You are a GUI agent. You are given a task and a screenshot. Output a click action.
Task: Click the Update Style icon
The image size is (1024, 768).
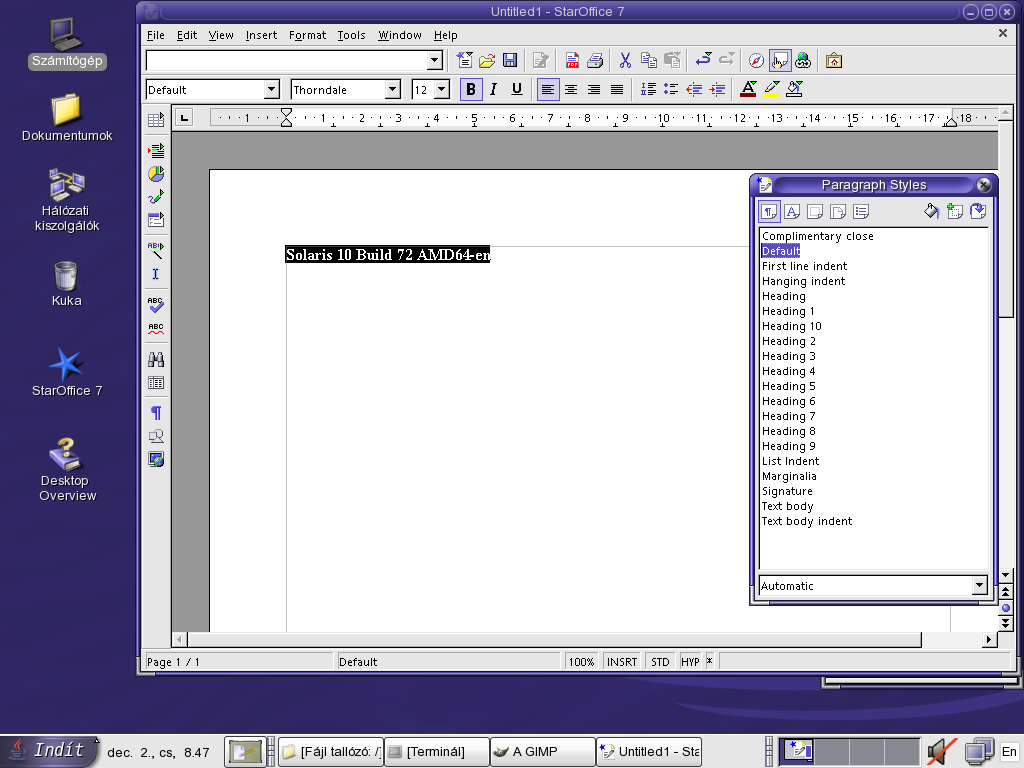point(978,212)
